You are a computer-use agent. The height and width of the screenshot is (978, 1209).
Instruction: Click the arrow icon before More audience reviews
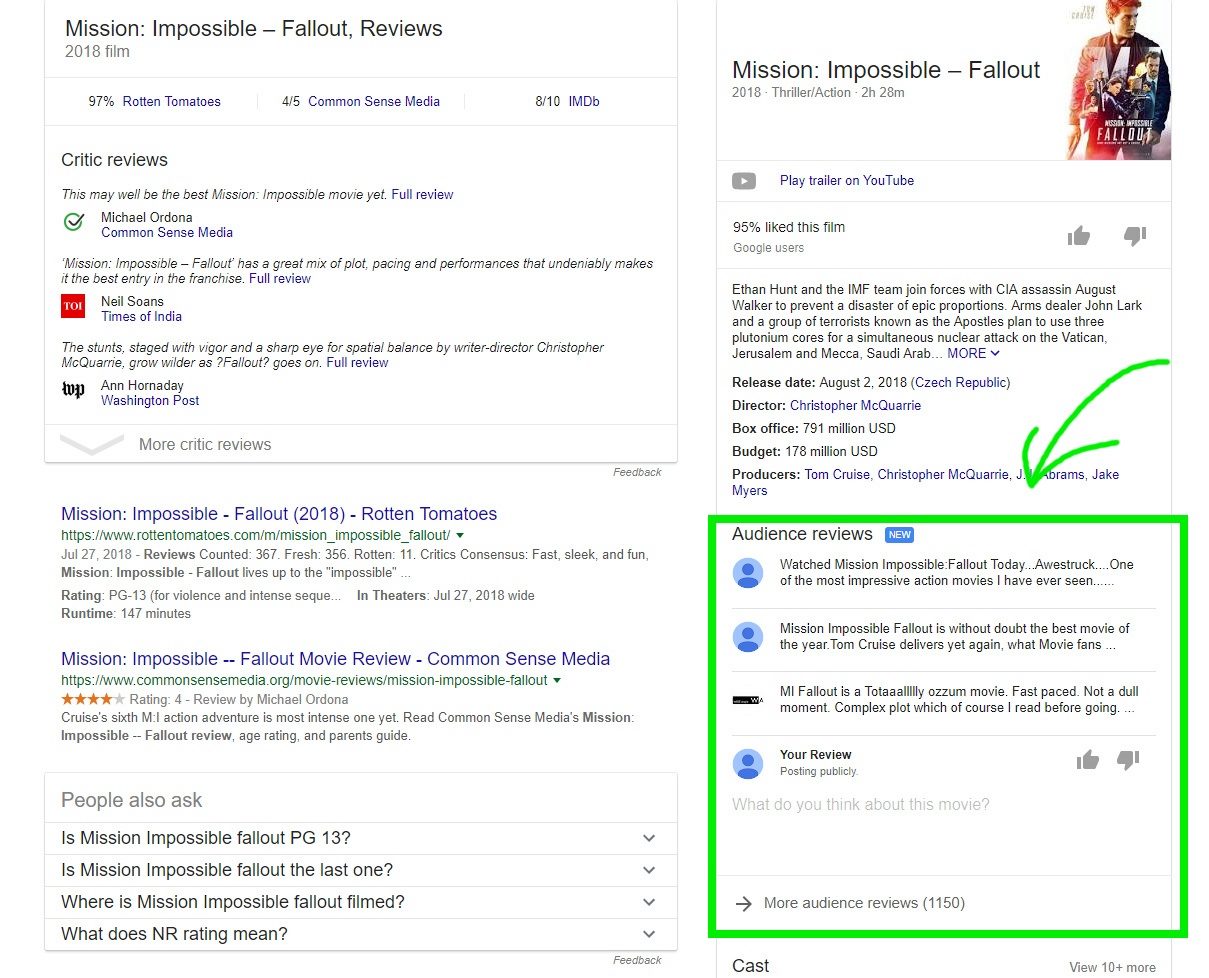743,904
